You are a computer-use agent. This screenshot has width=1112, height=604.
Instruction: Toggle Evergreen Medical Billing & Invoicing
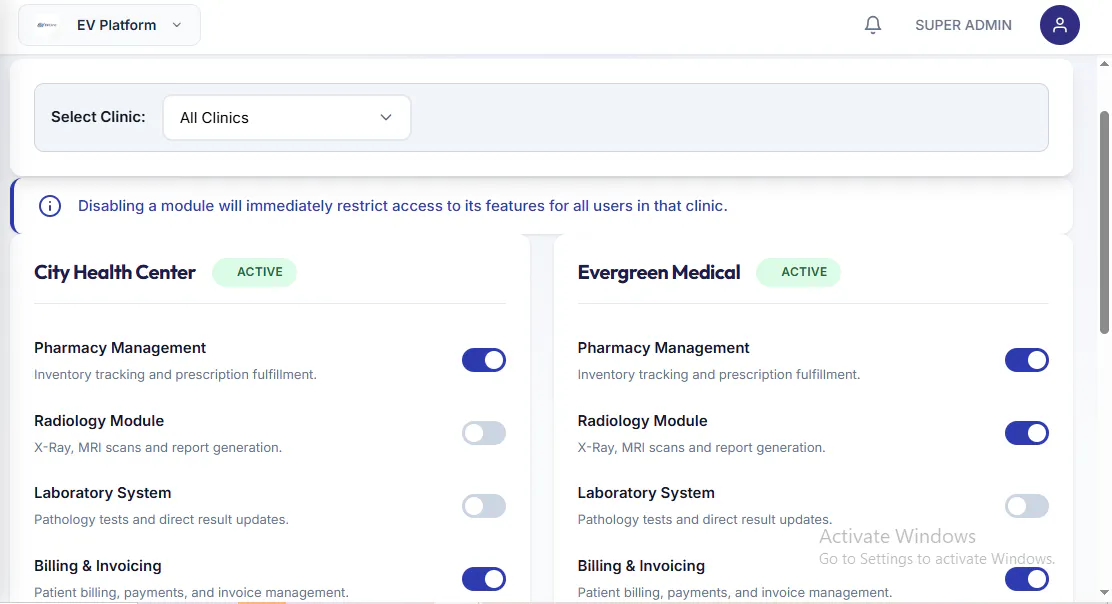1026,579
